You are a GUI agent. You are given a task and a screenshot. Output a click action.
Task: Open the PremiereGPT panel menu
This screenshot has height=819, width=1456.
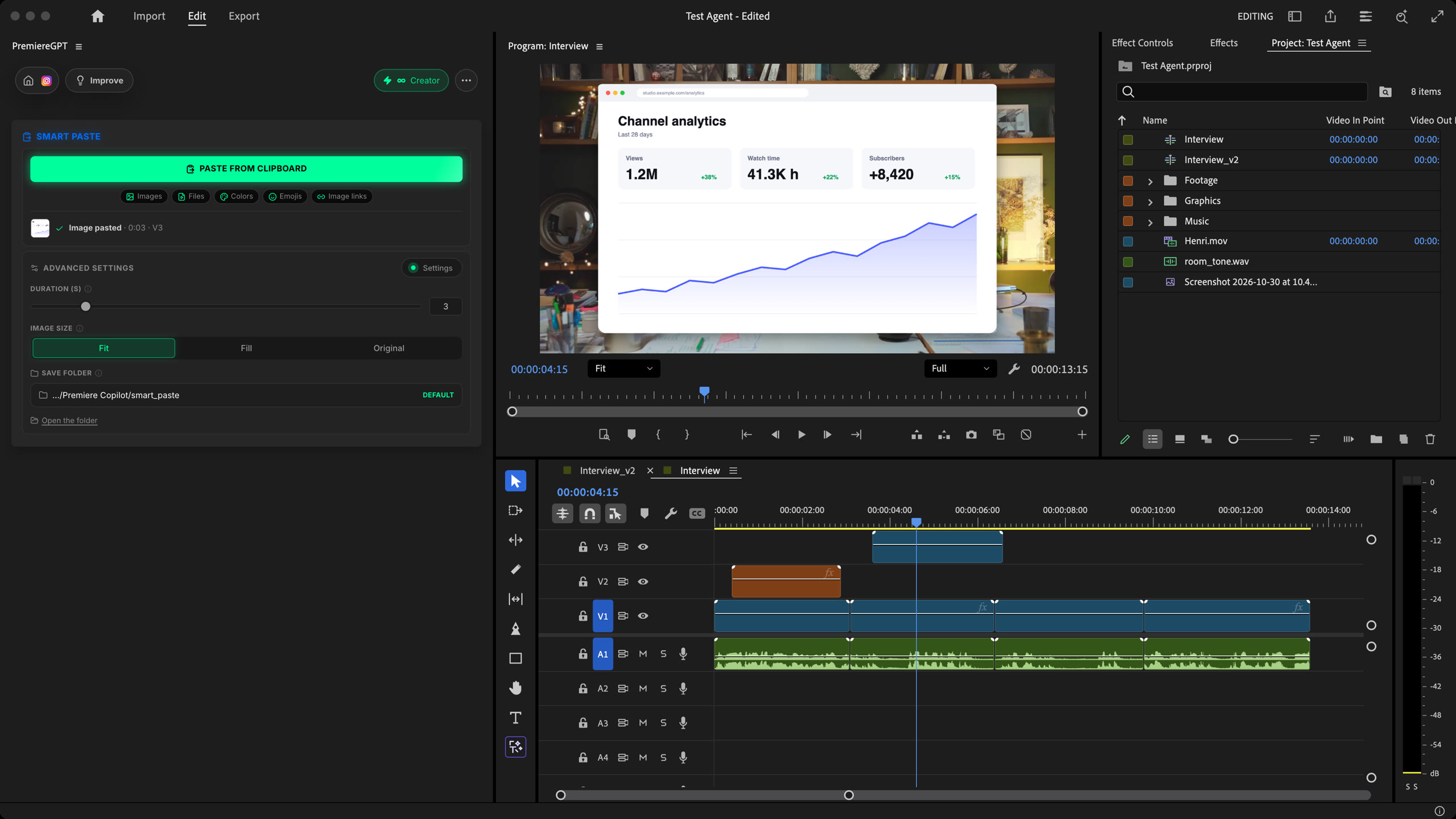pyautogui.click(x=78, y=47)
